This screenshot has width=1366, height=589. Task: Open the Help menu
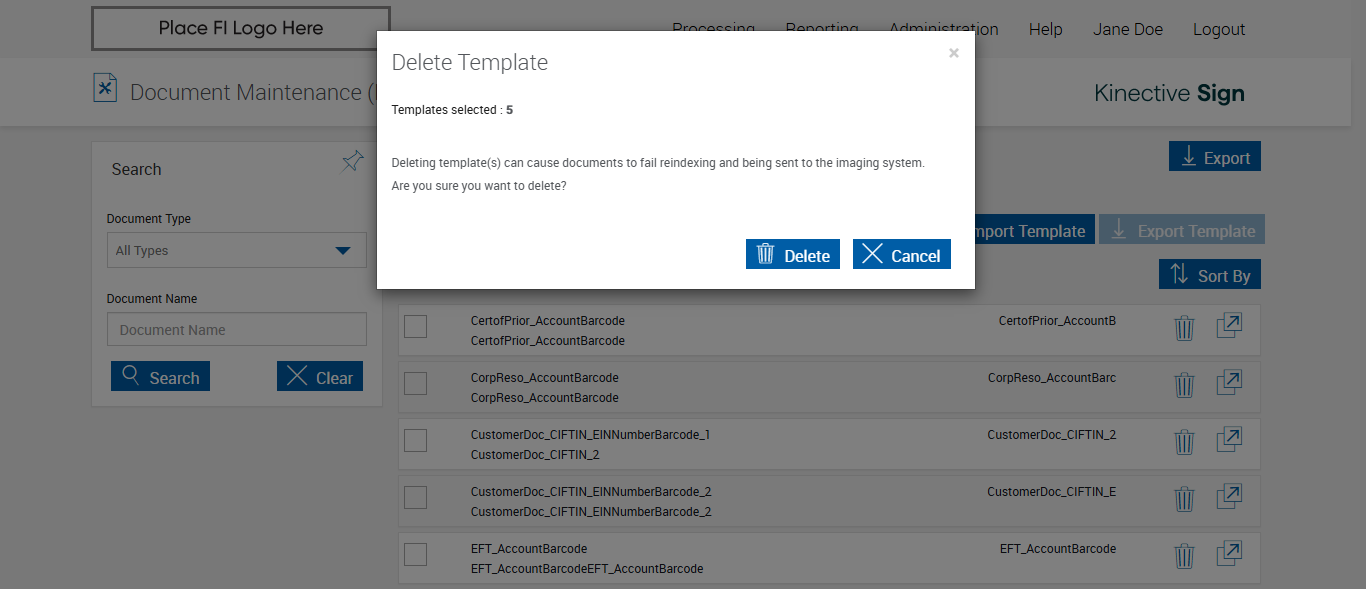click(x=1045, y=30)
